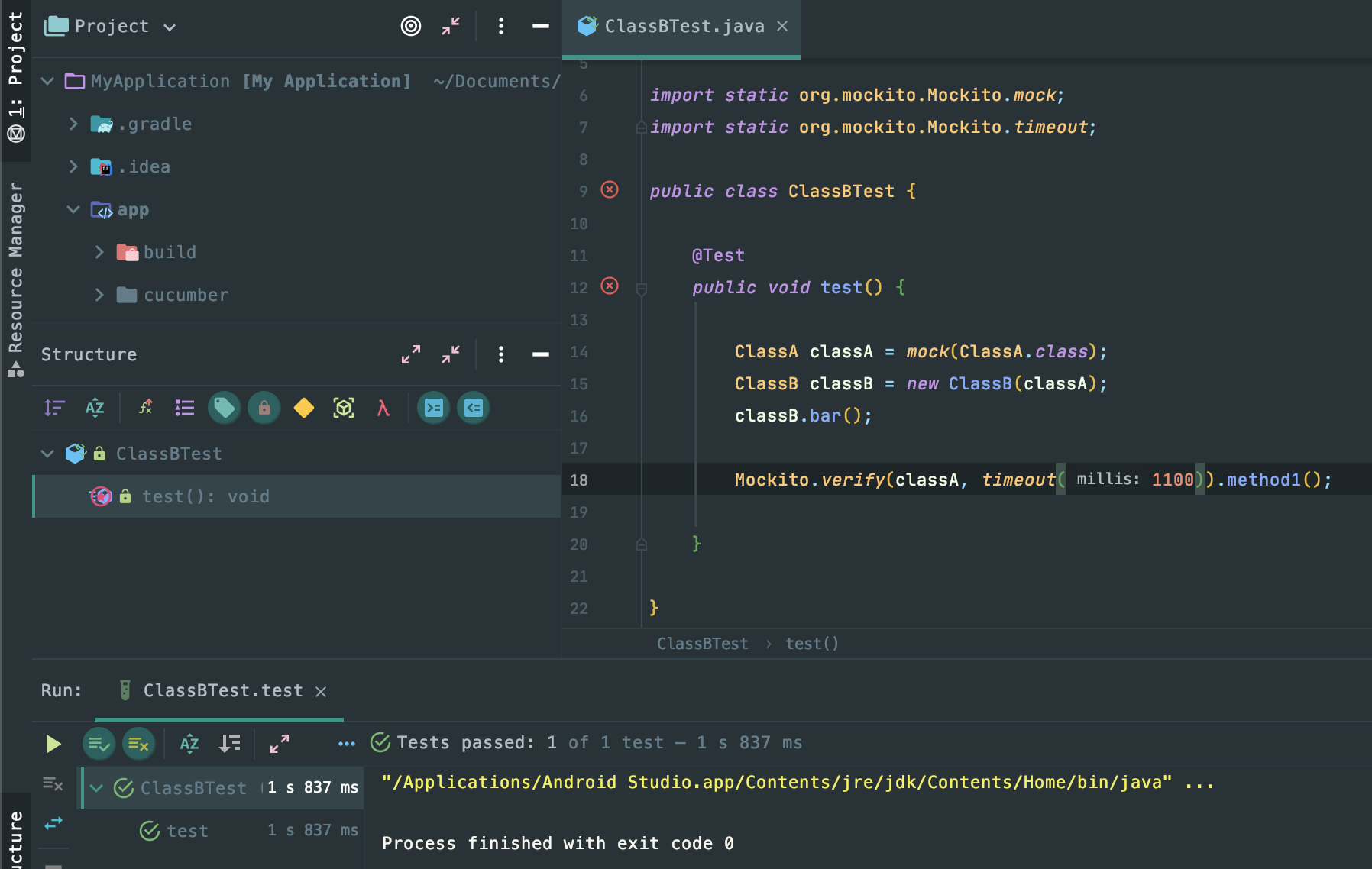This screenshot has height=869, width=1372.
Task: Select the test result row
Action: click(x=223, y=831)
